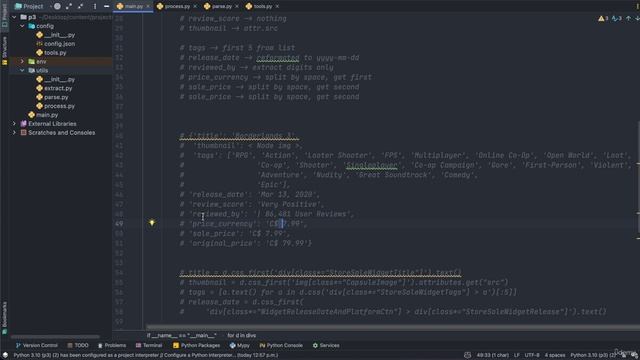
Task: Hide the Project panel with minus icon
Action: coord(106,6)
